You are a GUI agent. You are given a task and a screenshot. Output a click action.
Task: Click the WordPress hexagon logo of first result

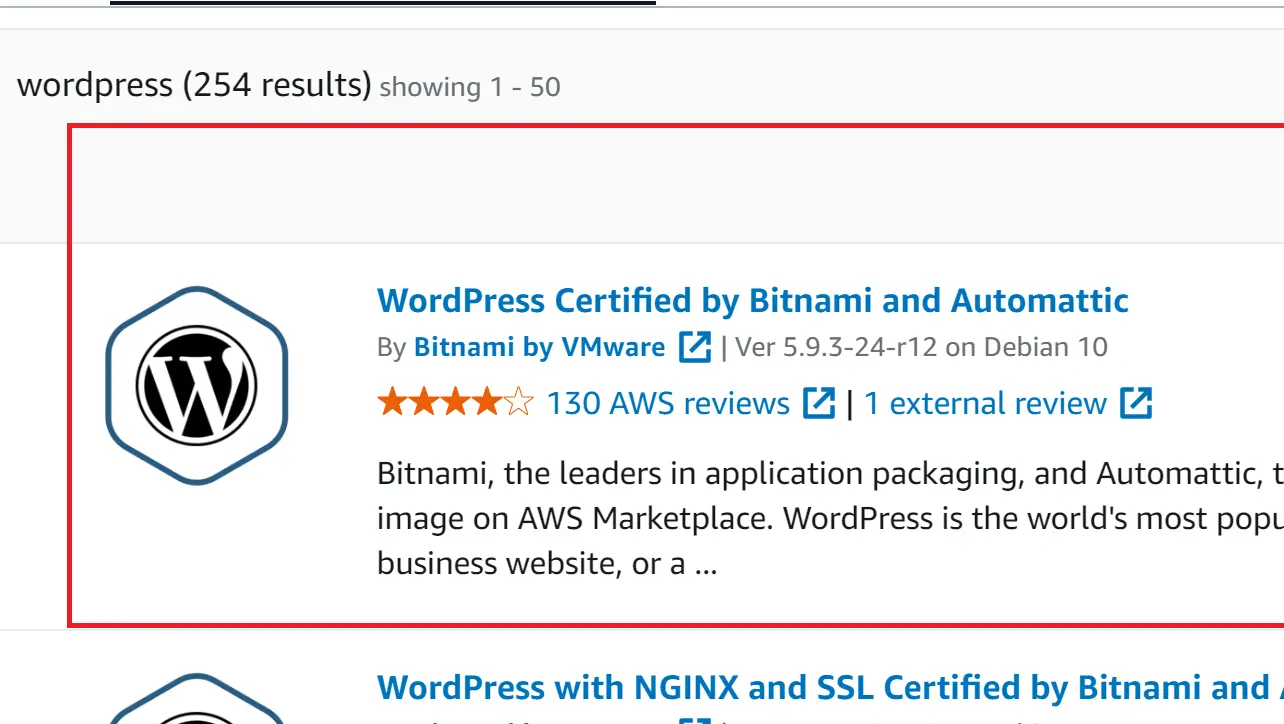pyautogui.click(x=197, y=386)
